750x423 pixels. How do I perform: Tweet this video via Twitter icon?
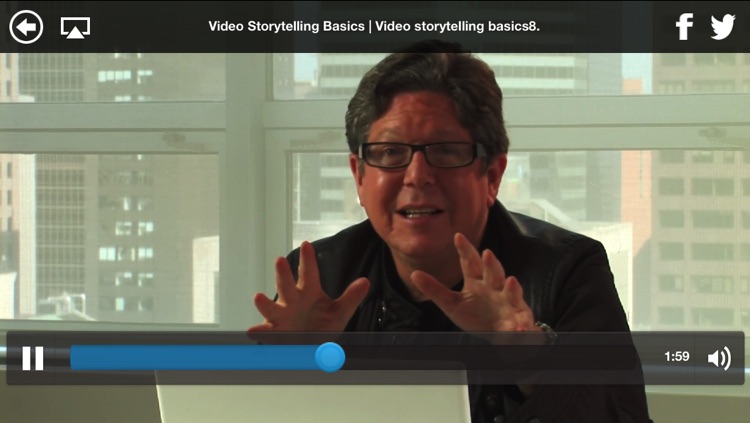(x=722, y=27)
